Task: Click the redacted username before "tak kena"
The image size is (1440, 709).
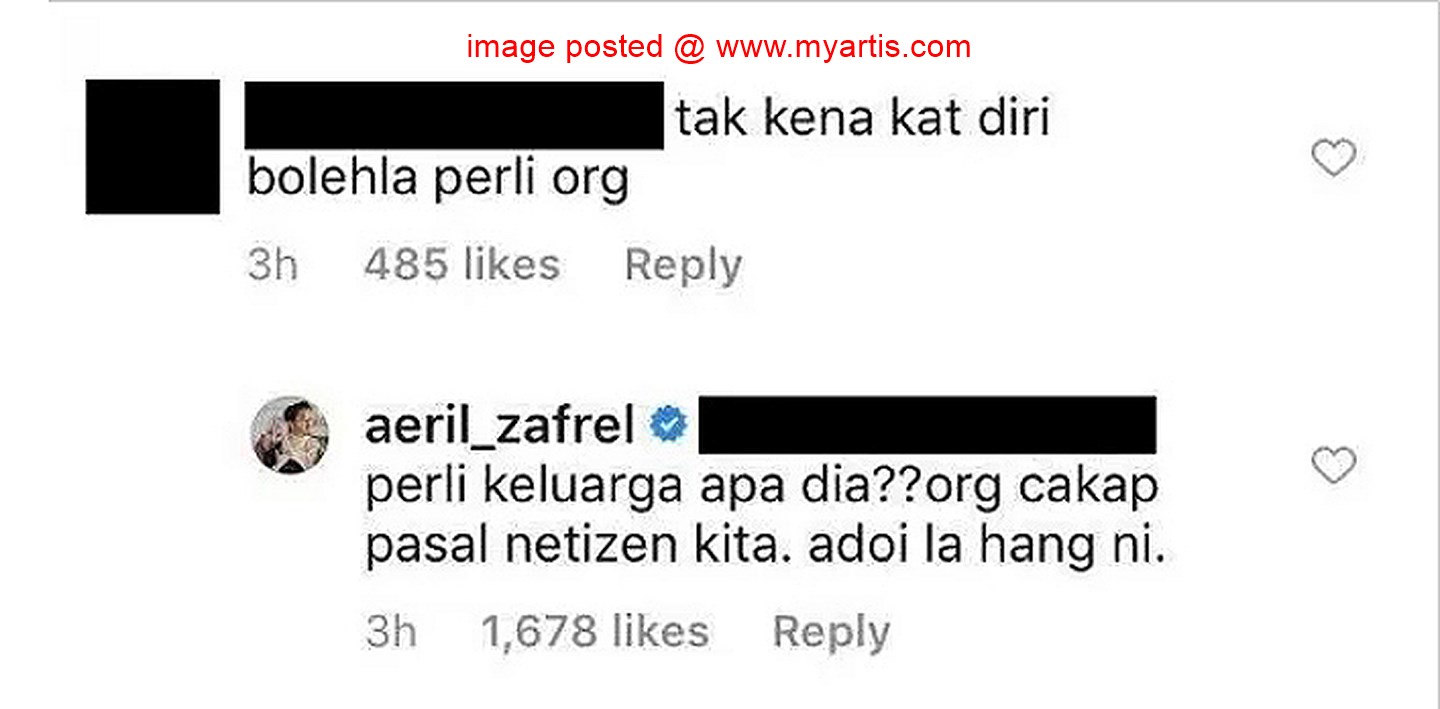Action: [x=455, y=115]
